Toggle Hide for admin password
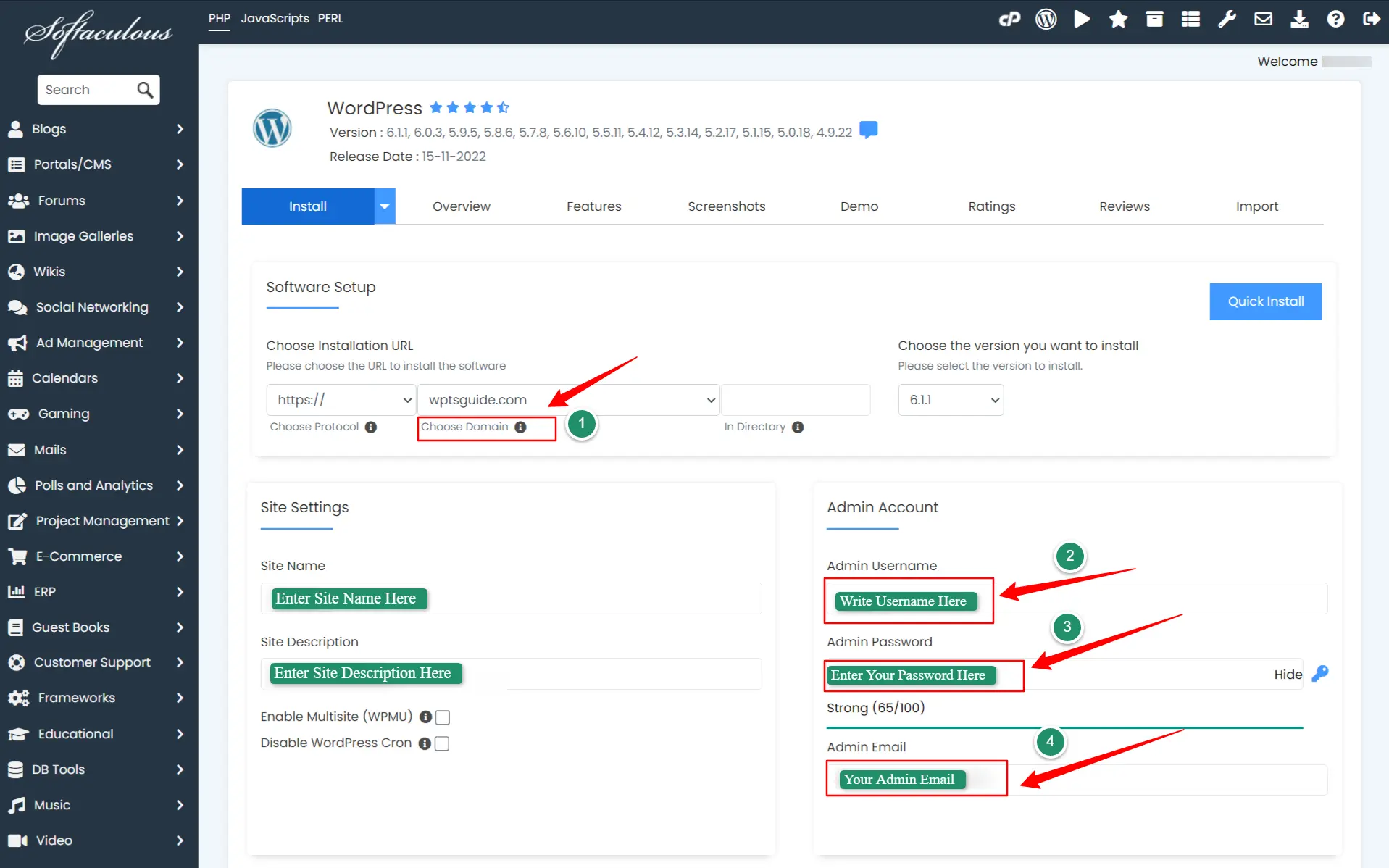 (1288, 675)
